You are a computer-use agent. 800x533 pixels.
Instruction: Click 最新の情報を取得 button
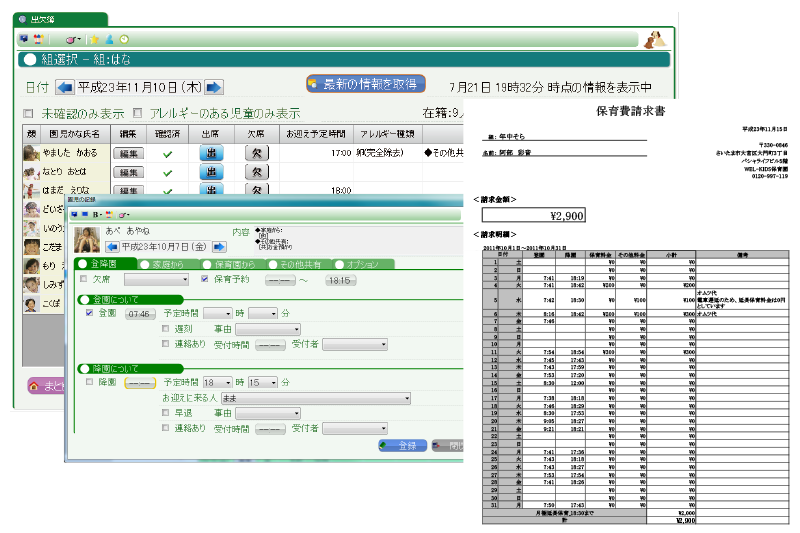[366, 84]
